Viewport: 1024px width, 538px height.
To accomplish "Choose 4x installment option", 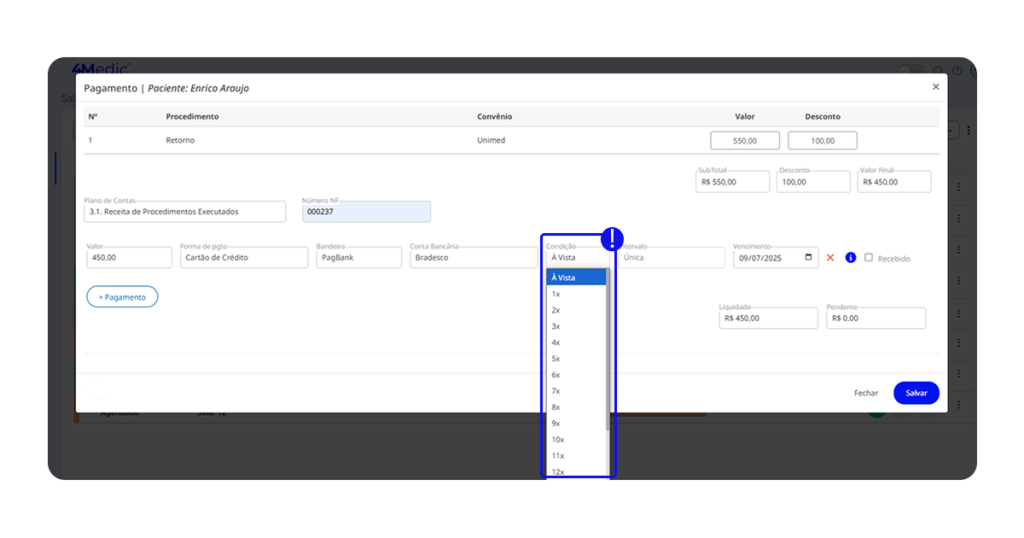I will 577,343.
